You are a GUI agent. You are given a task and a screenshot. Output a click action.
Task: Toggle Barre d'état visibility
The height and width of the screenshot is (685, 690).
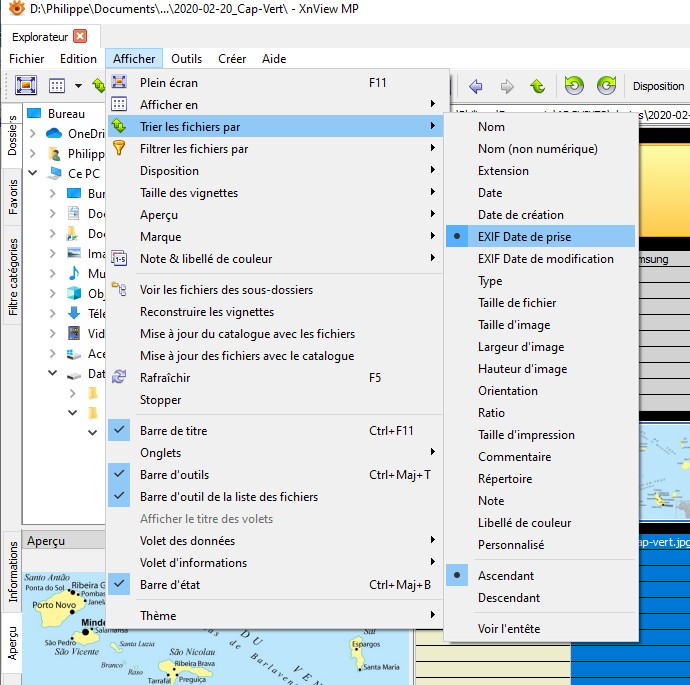pyautogui.click(x=120, y=585)
